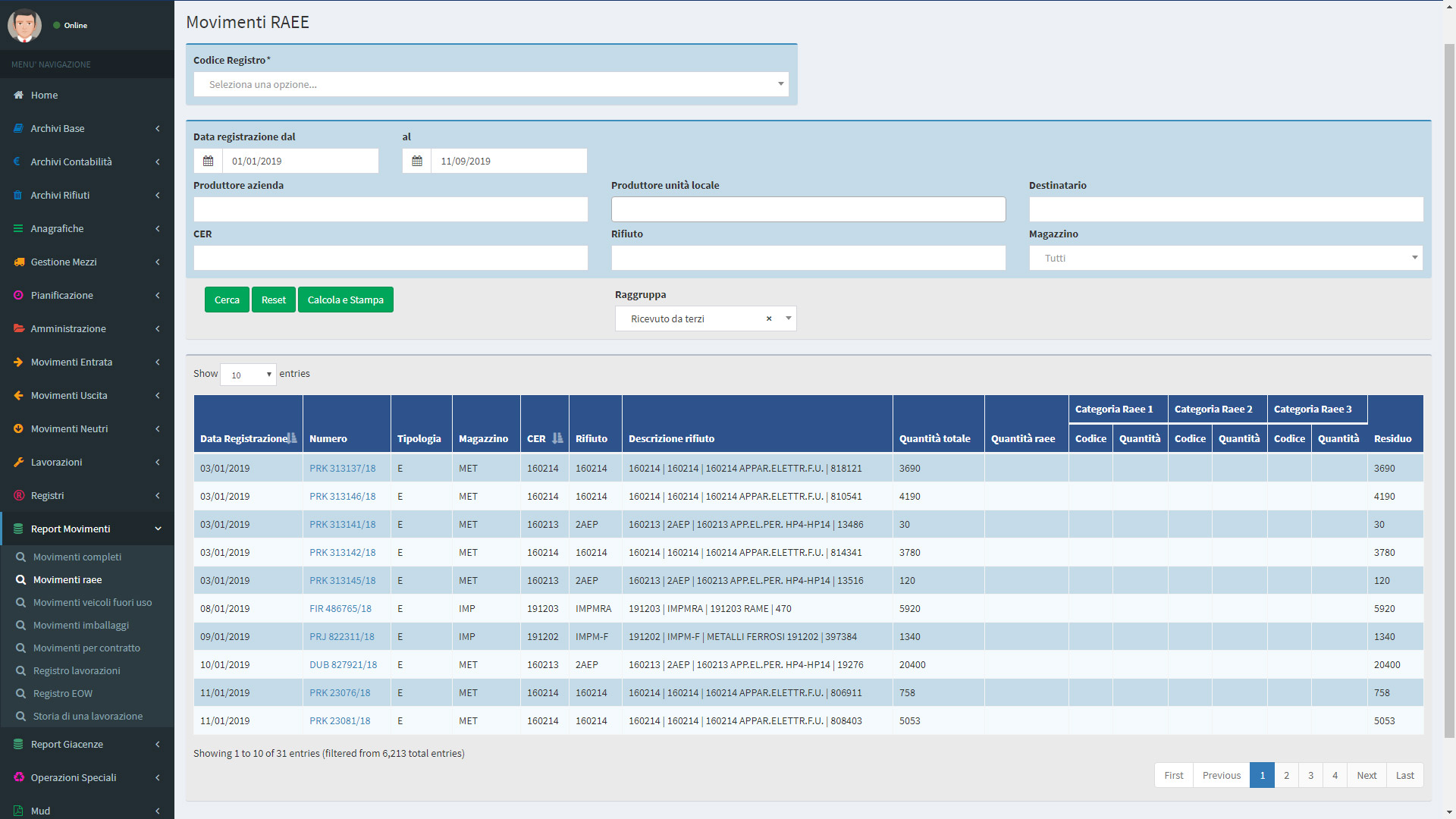This screenshot has height=819, width=1456.
Task: Open Movimenti veicoli fuori uso item
Action: (x=93, y=602)
